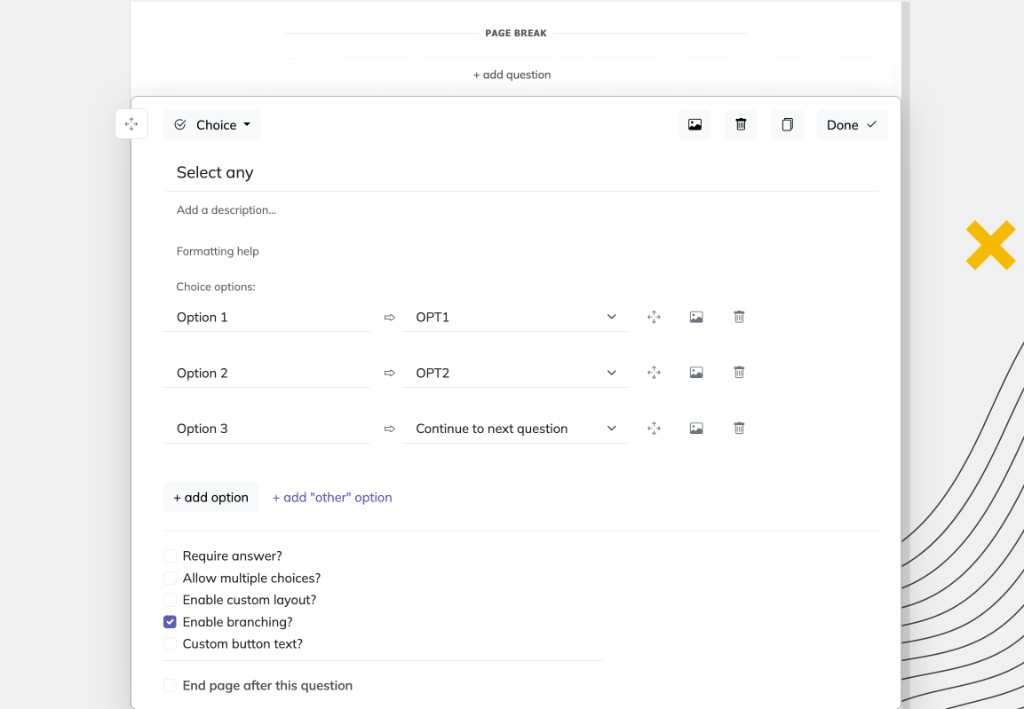
Task: Edit the Option 3 text field
Action: pyautogui.click(x=266, y=429)
